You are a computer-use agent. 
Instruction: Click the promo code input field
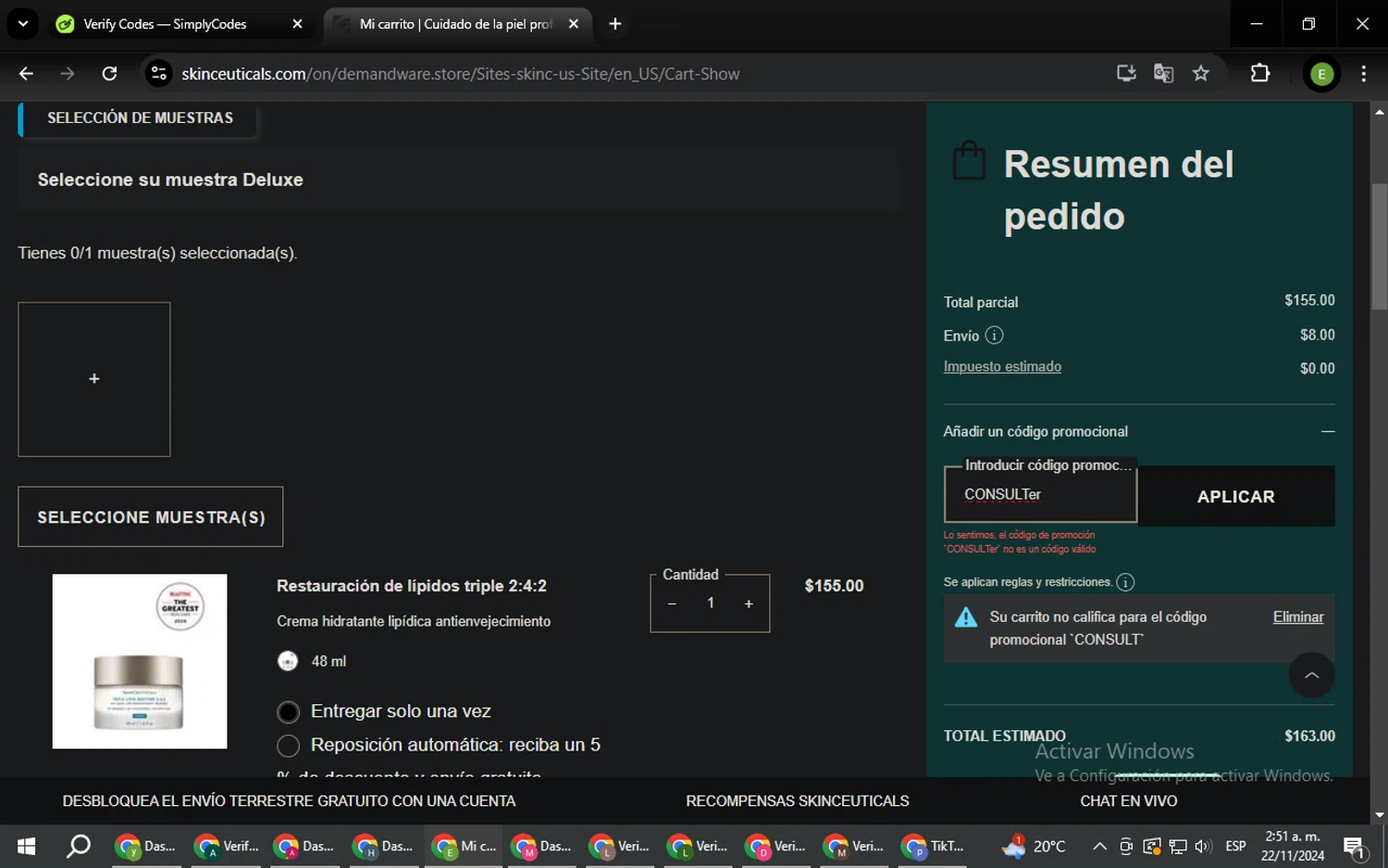pos(1040,495)
